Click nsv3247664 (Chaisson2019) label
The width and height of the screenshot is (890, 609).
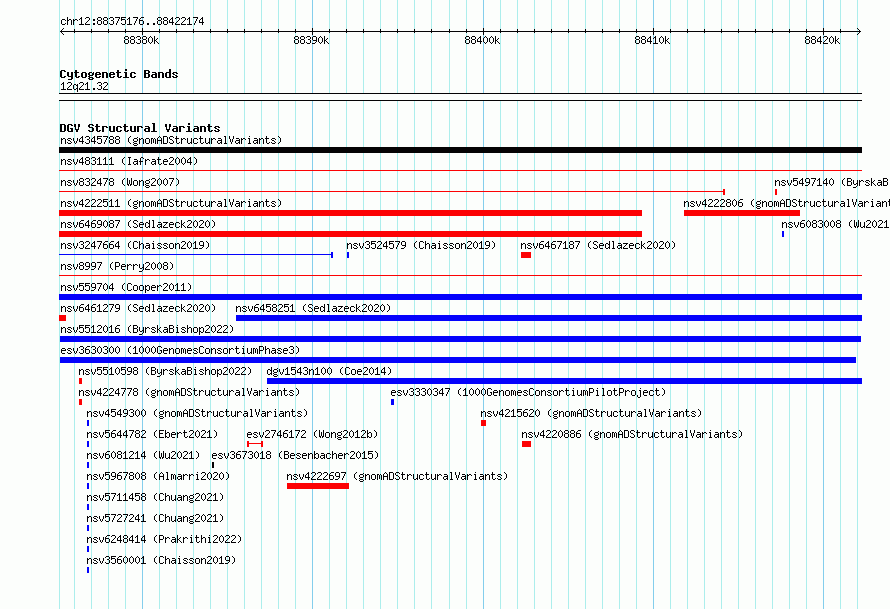coord(135,245)
